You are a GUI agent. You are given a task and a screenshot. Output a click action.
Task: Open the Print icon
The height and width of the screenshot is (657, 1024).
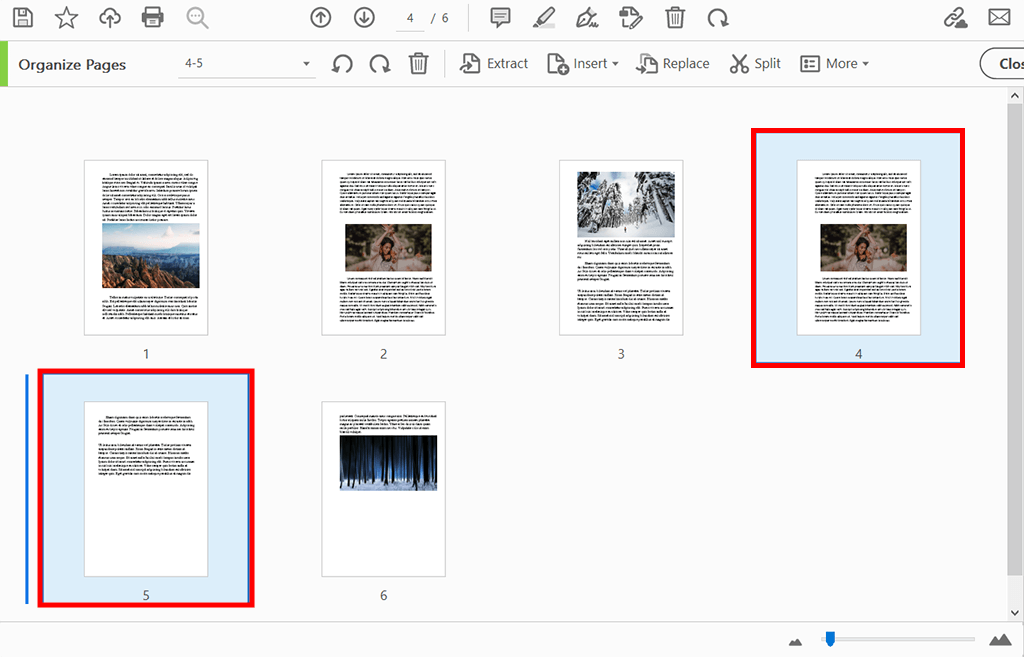153,18
